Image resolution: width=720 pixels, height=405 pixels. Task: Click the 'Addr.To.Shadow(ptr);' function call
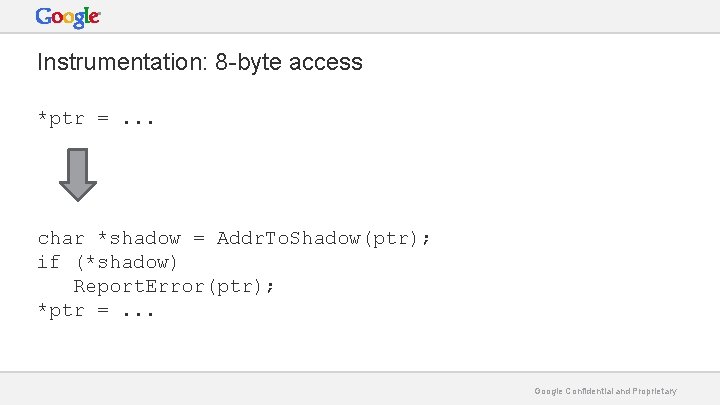tap(324, 238)
